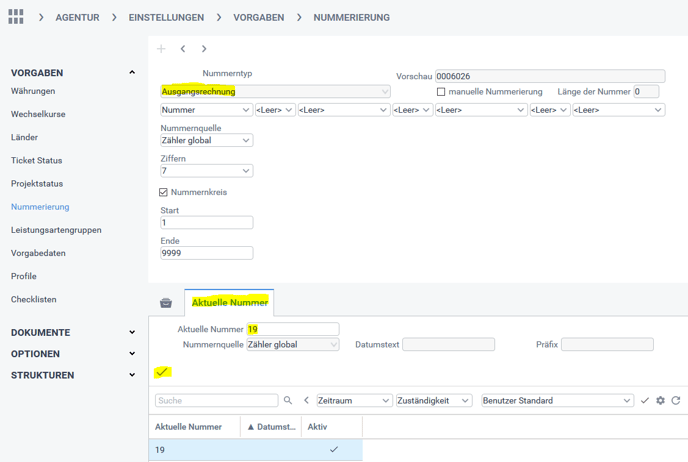Open list settings gear icon

click(x=660, y=400)
